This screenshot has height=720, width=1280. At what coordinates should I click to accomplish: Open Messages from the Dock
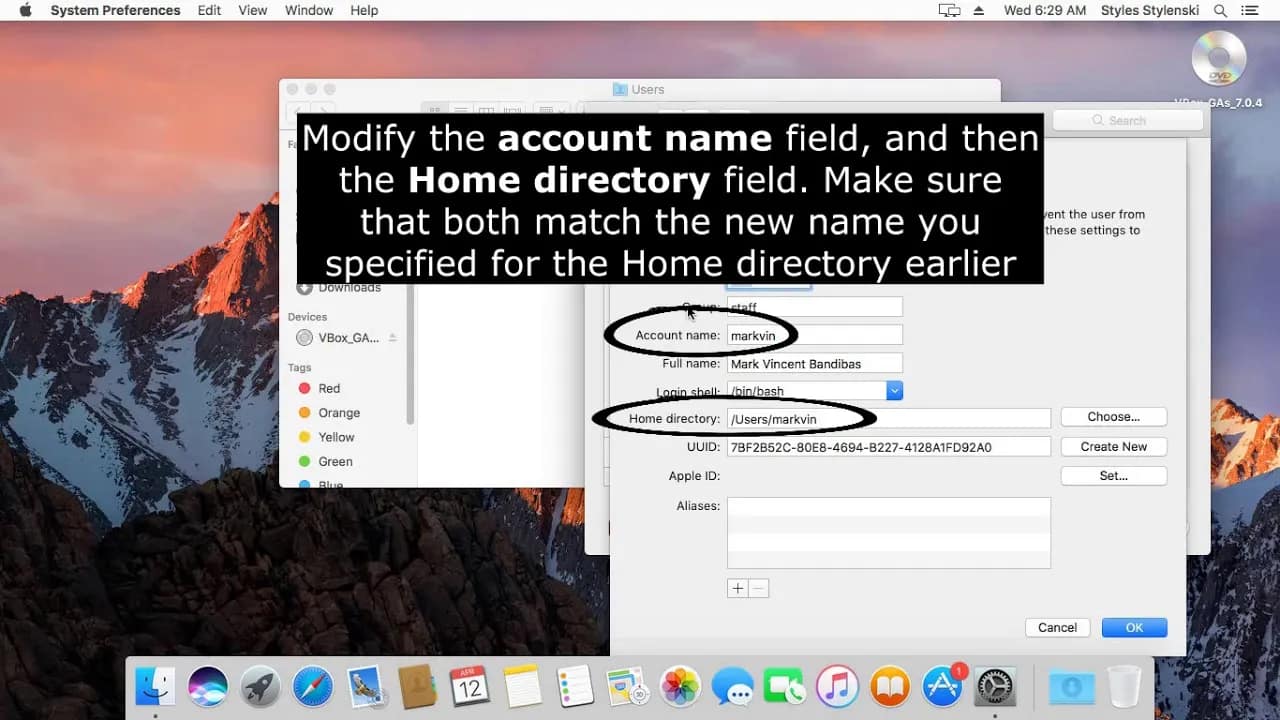tap(733, 687)
